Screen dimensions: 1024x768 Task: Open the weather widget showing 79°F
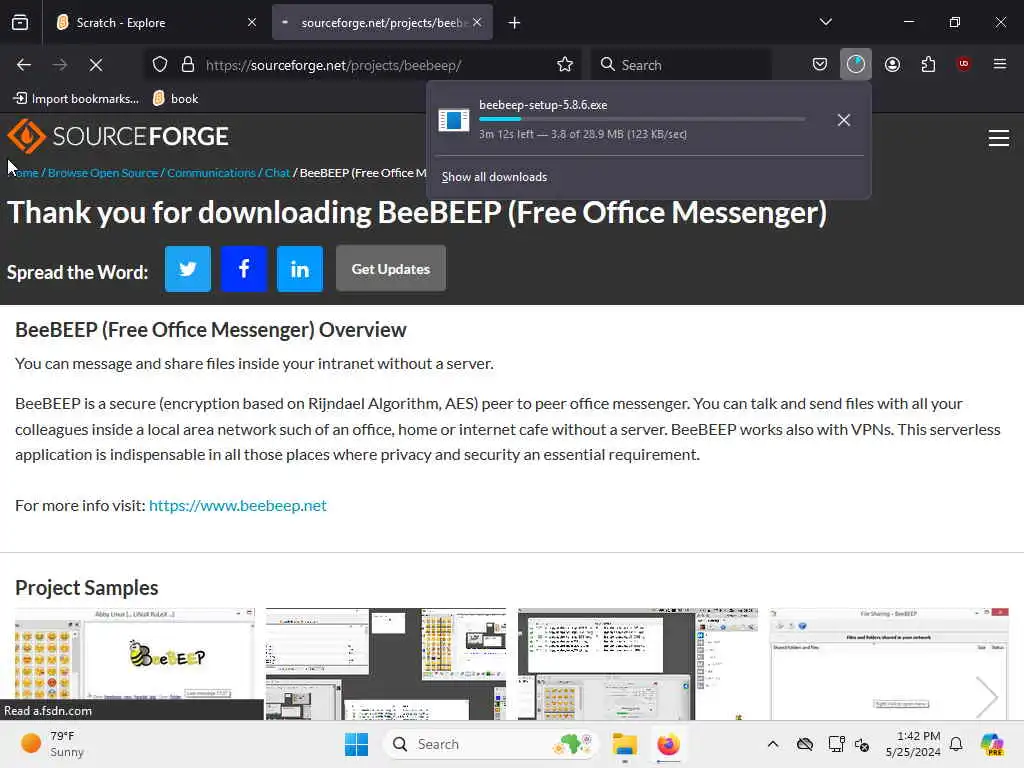click(x=54, y=744)
